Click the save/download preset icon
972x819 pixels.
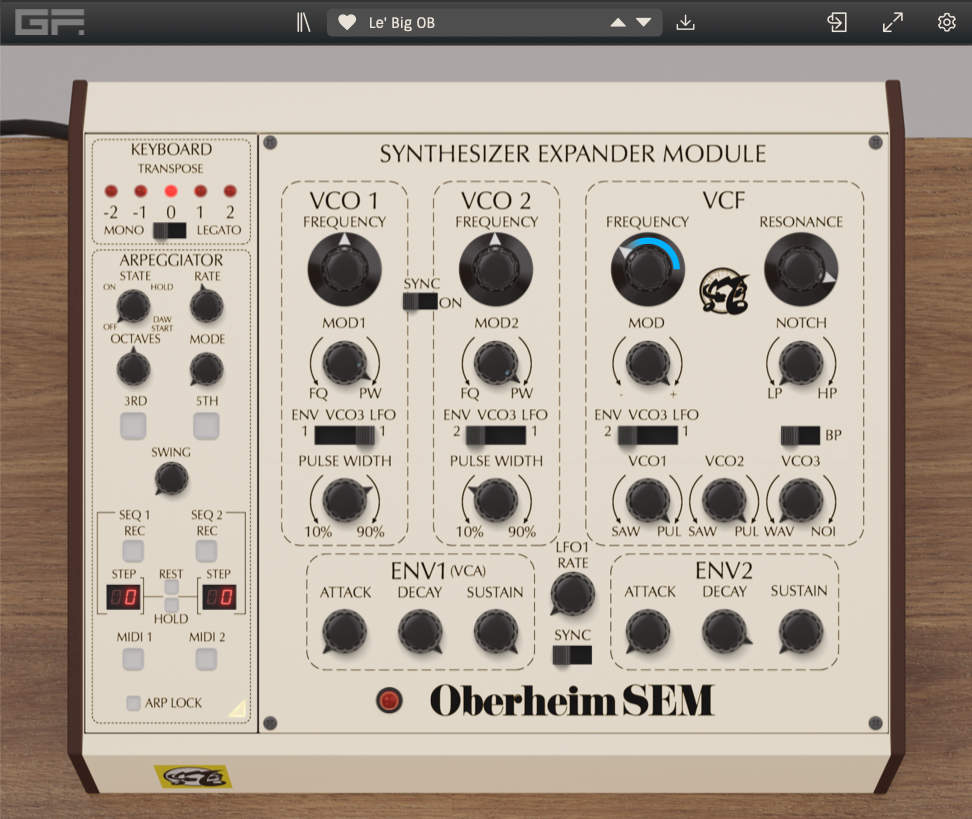coord(685,21)
